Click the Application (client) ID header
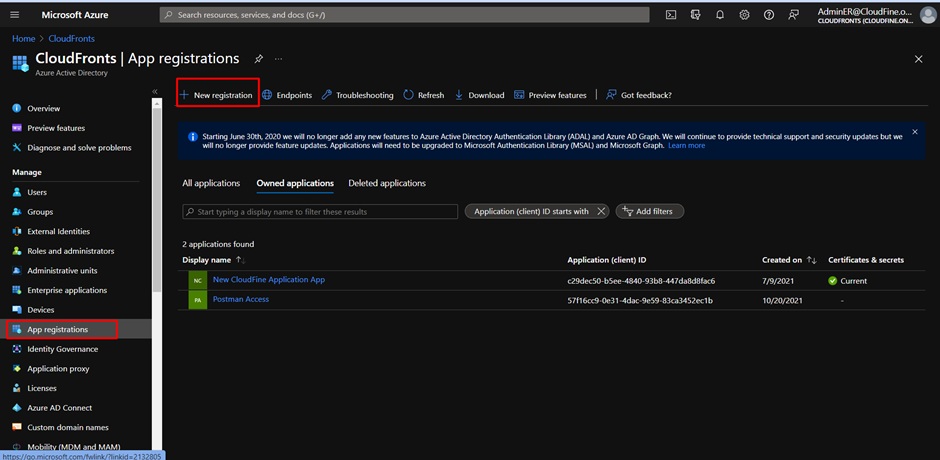940x460 pixels. click(x=607, y=260)
